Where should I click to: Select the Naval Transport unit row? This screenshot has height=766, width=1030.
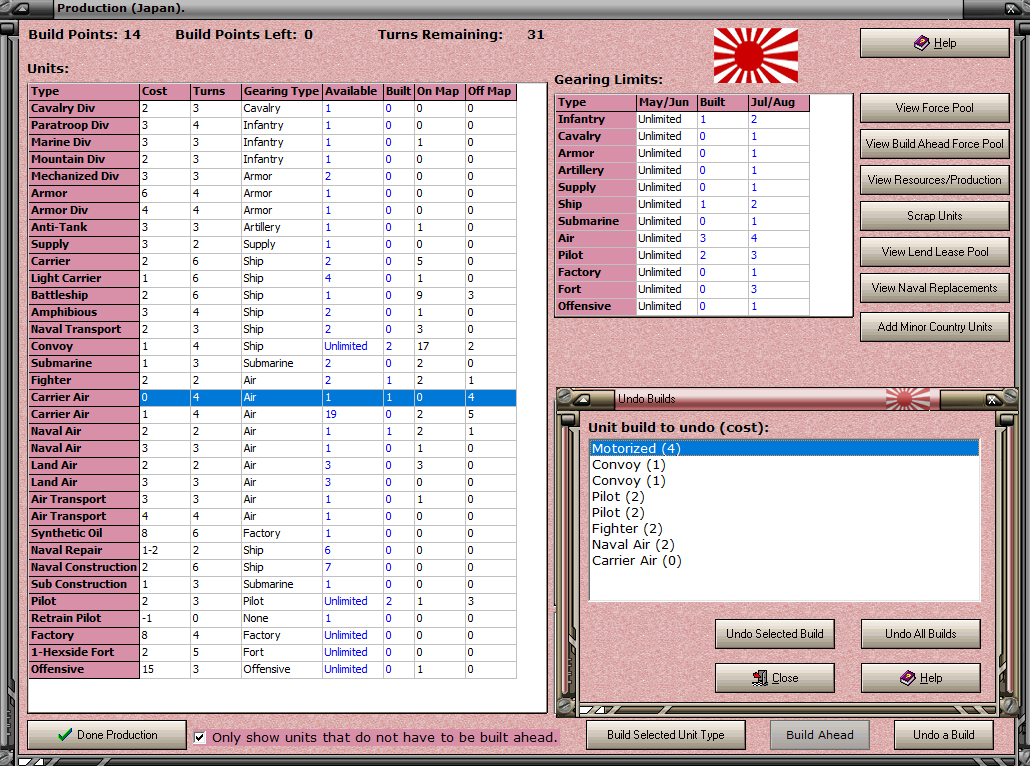point(273,329)
